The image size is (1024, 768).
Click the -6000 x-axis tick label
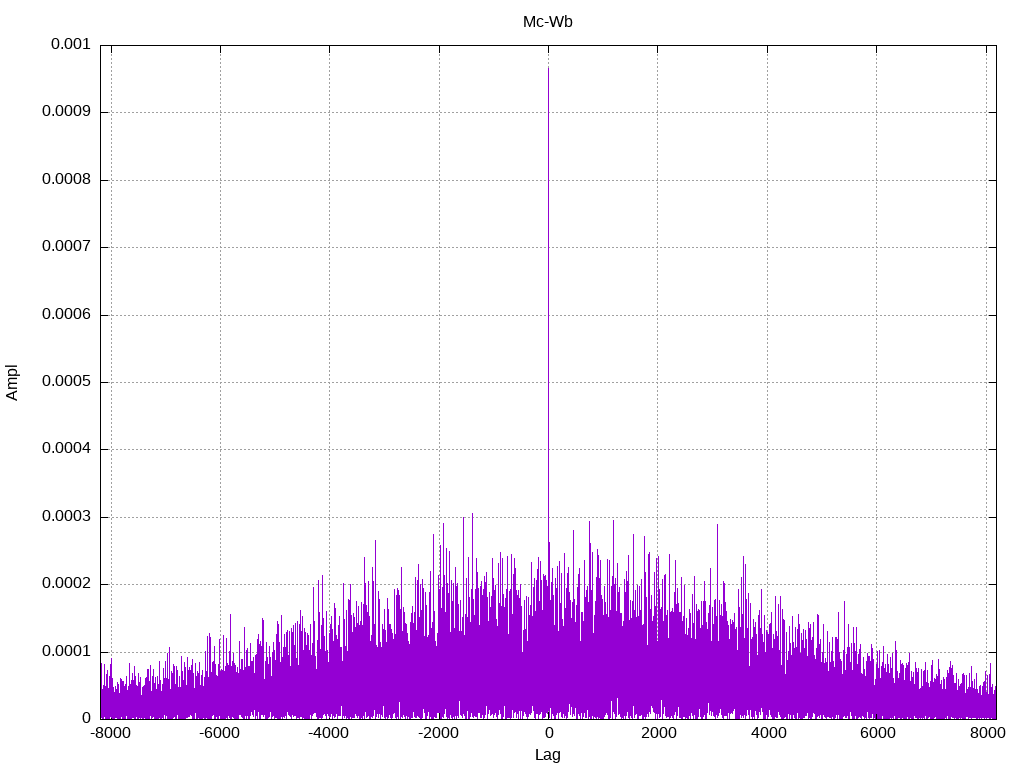[219, 734]
